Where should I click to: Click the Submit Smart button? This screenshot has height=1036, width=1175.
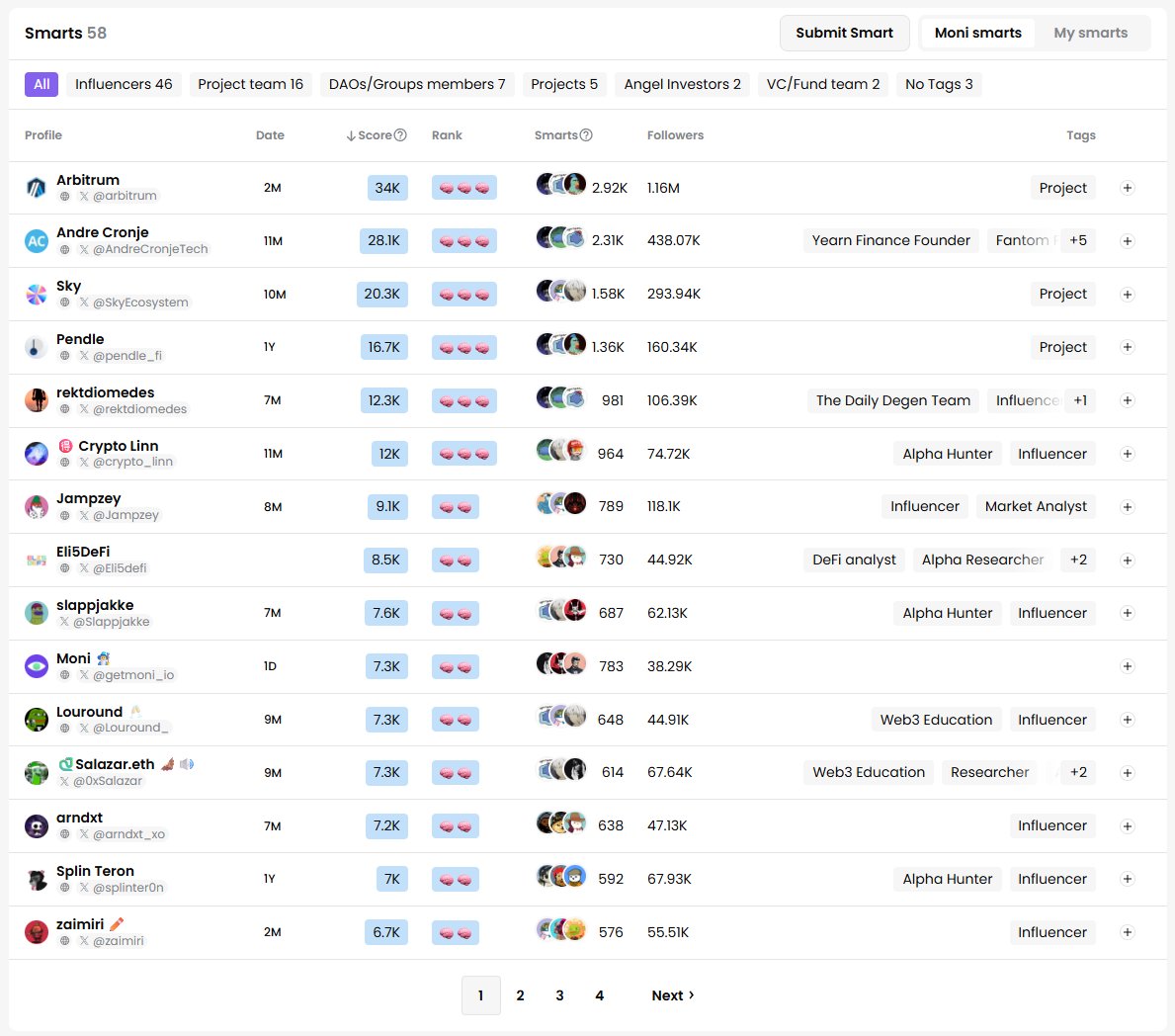845,33
